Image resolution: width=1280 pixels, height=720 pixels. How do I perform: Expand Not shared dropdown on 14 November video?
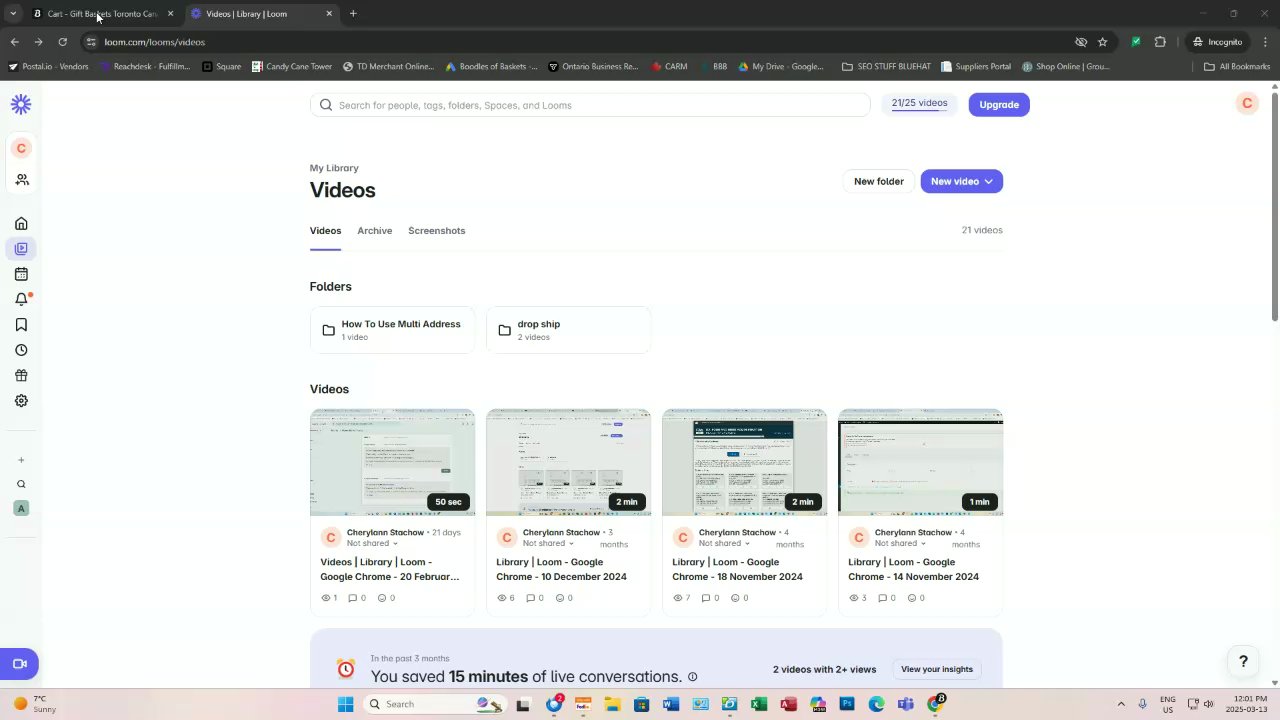click(900, 544)
